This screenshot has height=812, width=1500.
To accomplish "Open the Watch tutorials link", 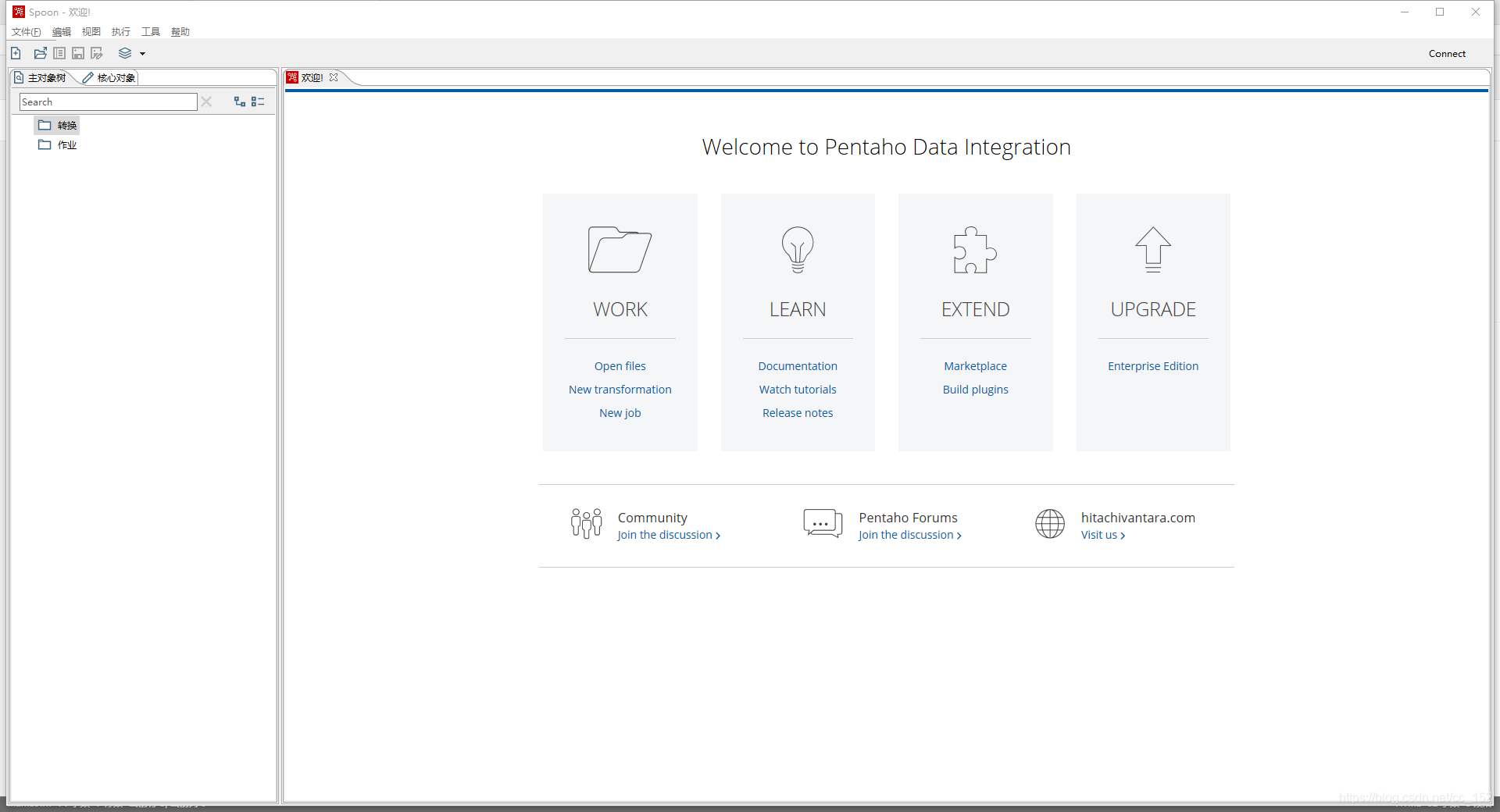I will (798, 390).
